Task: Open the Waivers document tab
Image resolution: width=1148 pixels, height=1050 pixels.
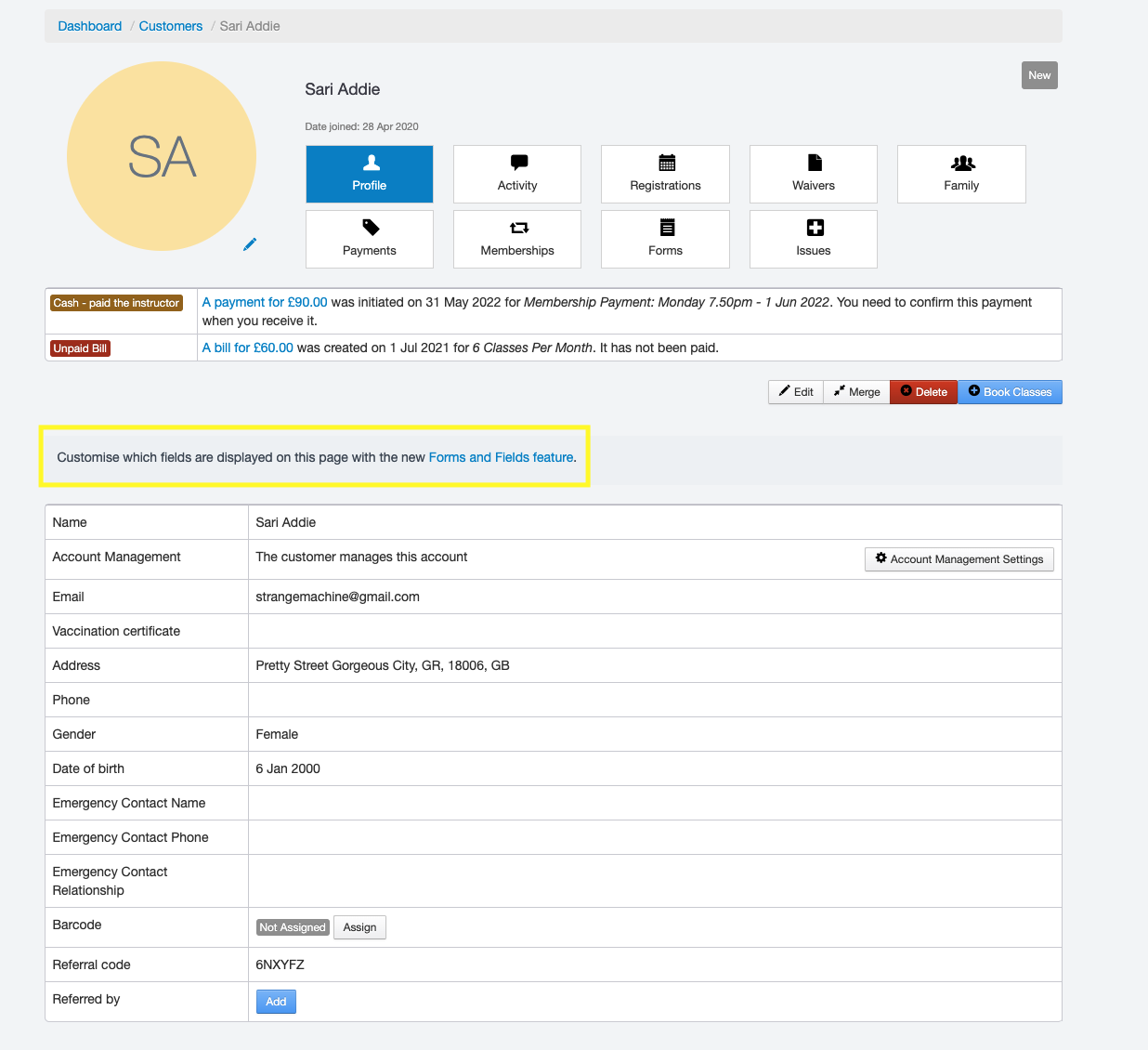Action: (x=813, y=174)
